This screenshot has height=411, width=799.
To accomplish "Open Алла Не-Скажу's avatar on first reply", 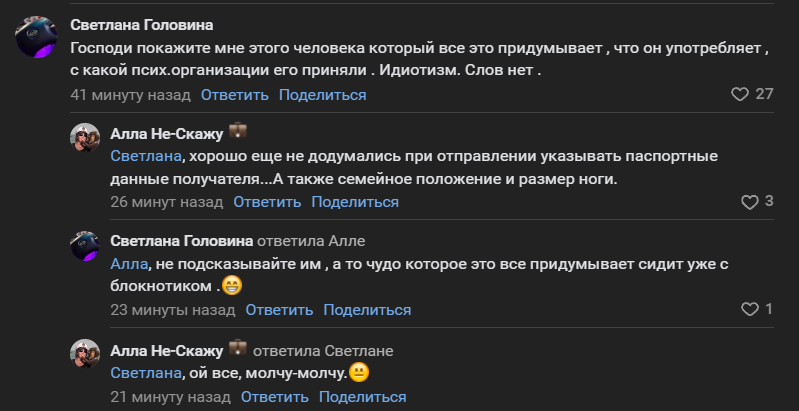I will point(85,141).
